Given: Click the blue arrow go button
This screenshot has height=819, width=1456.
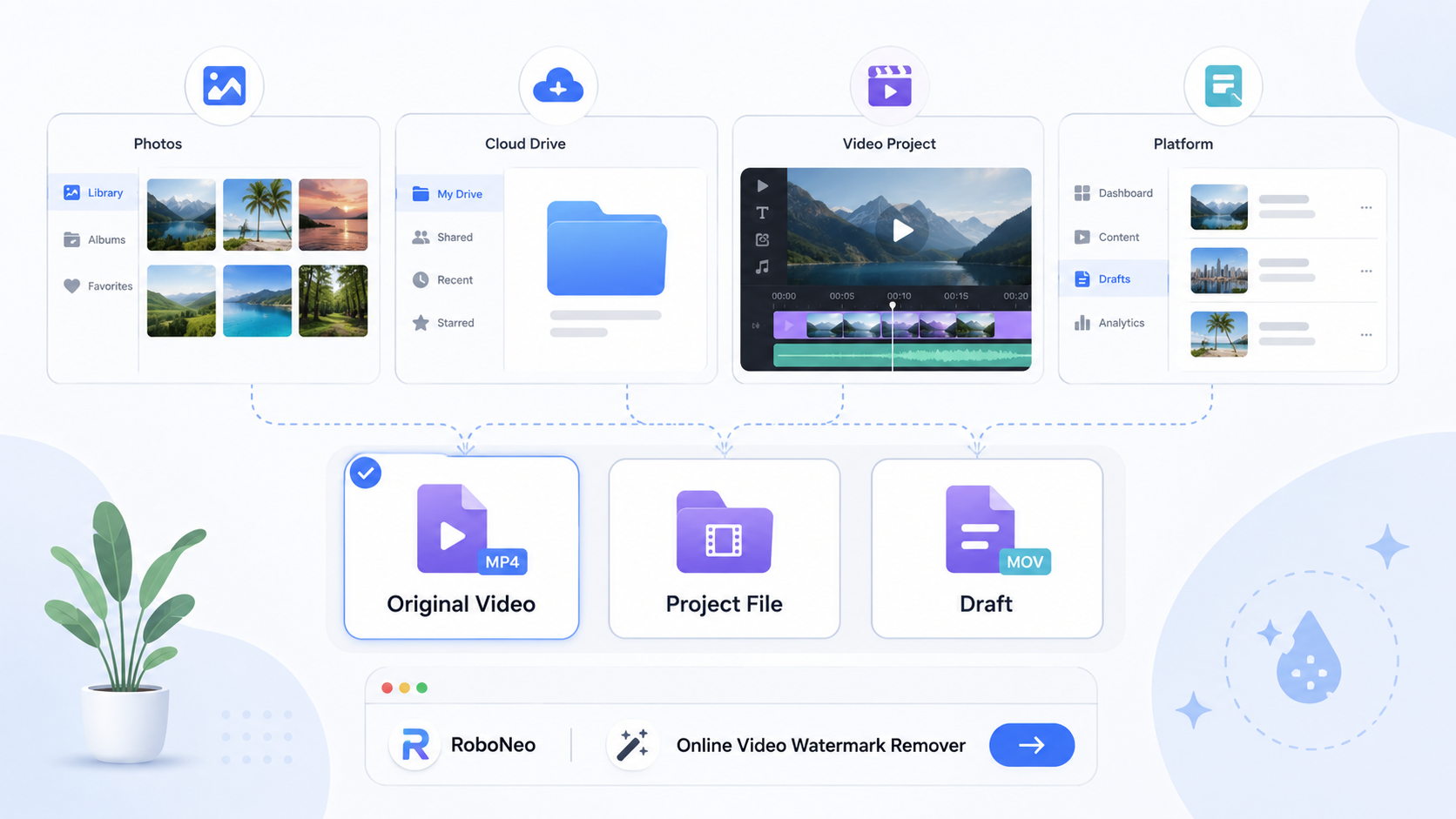Looking at the screenshot, I should pos(1032,745).
